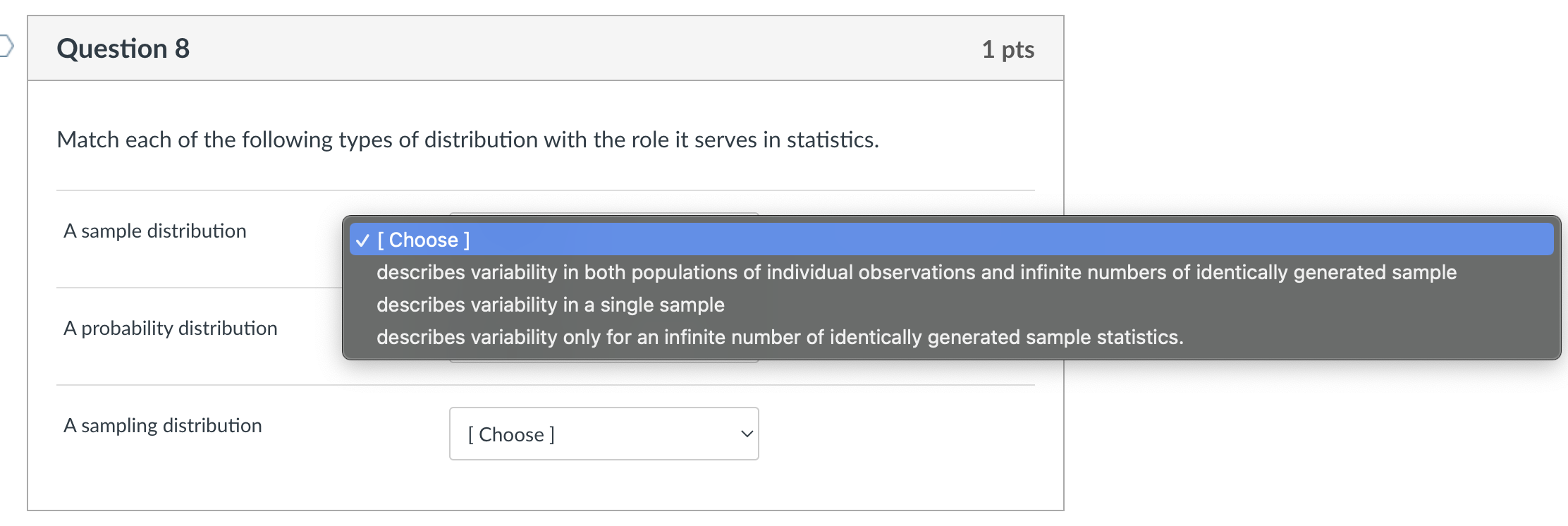
Task: Open the sampling distribution answer dropdown
Action: (604, 434)
